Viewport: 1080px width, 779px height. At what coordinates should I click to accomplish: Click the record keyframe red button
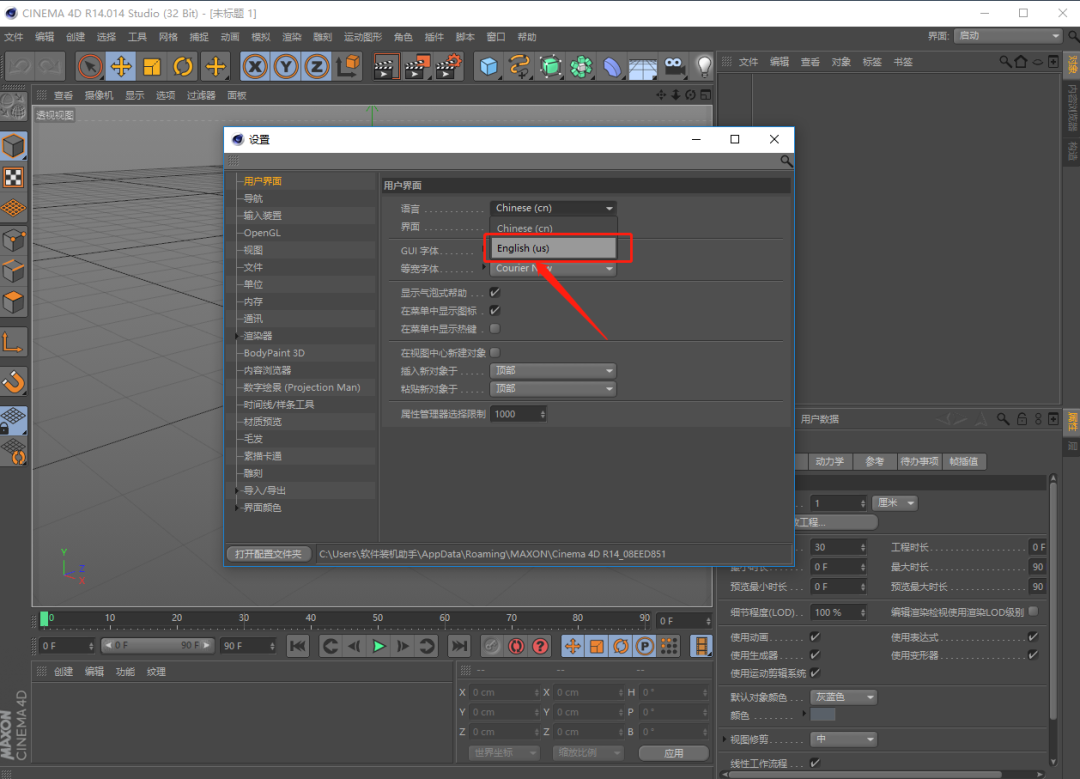515,646
